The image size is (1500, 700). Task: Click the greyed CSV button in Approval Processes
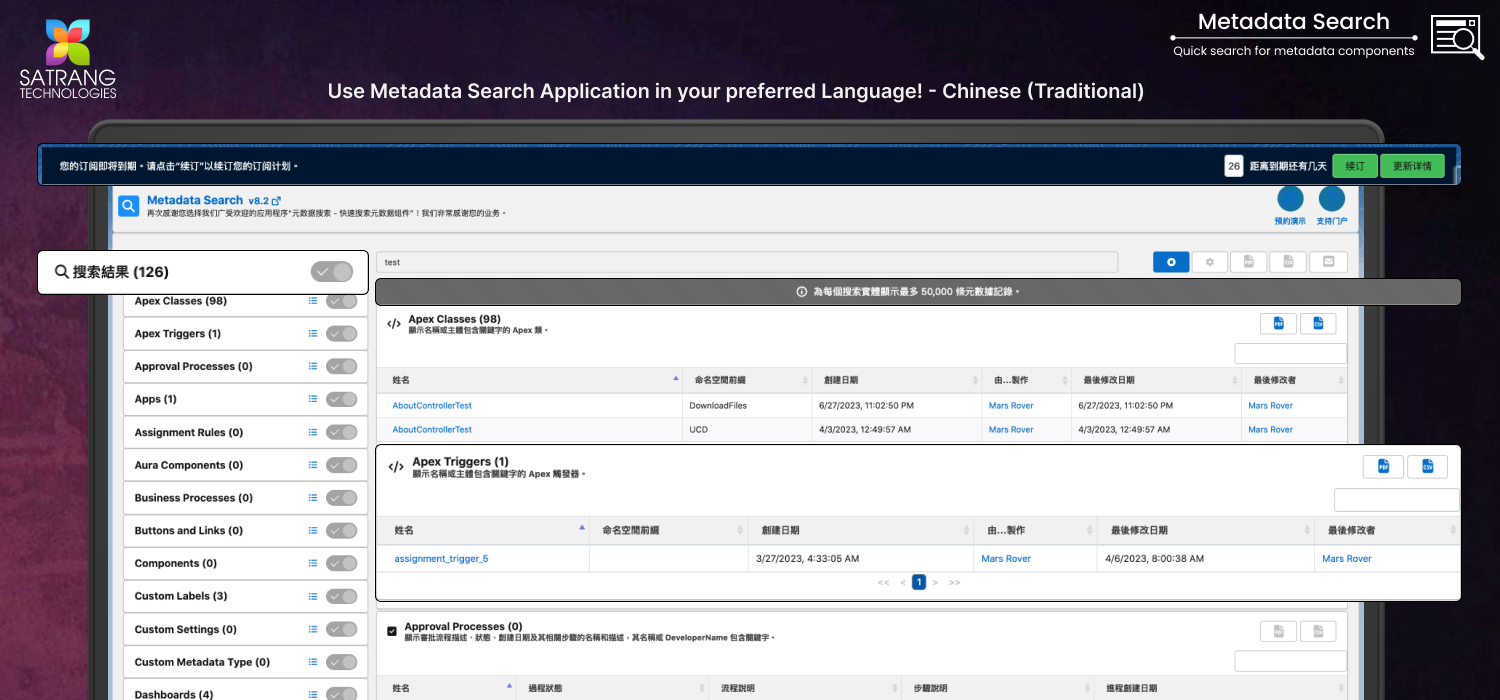click(x=1318, y=631)
